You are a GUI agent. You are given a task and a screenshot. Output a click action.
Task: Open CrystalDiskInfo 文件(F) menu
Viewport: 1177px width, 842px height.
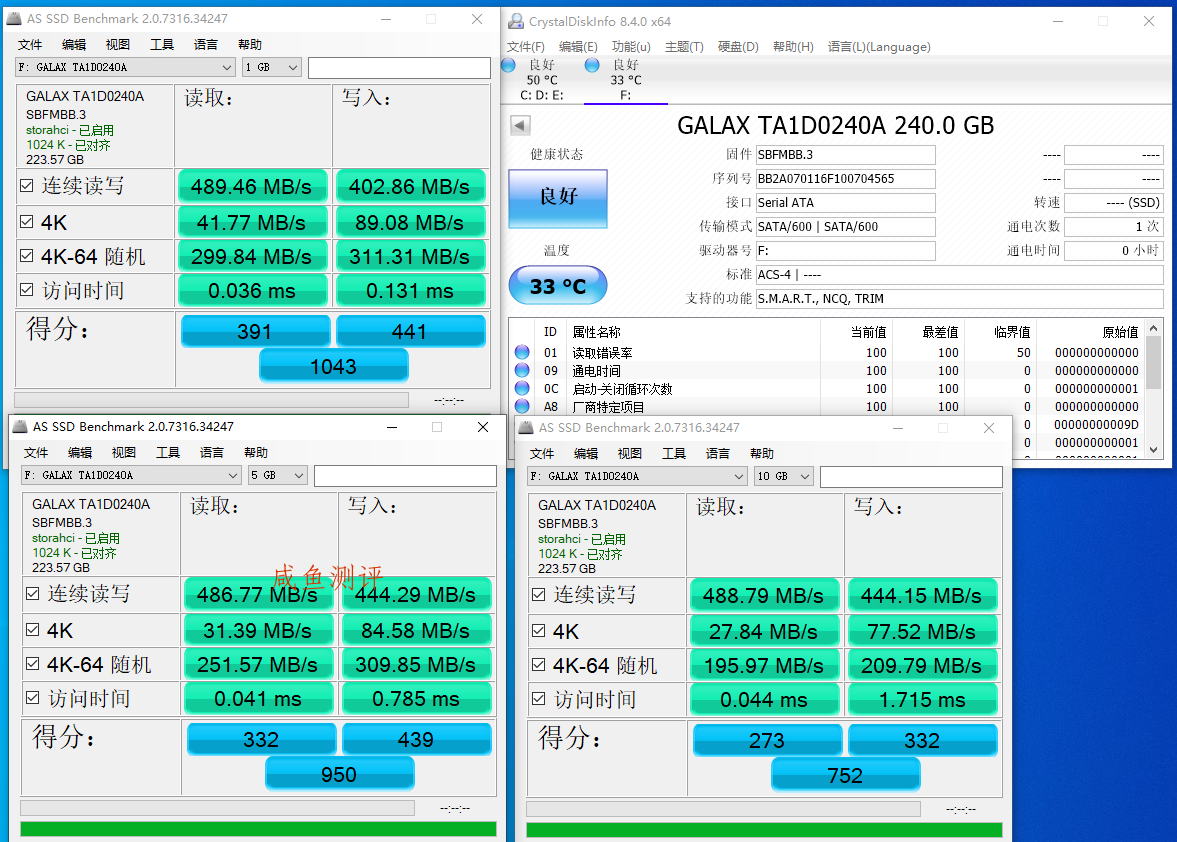click(525, 47)
